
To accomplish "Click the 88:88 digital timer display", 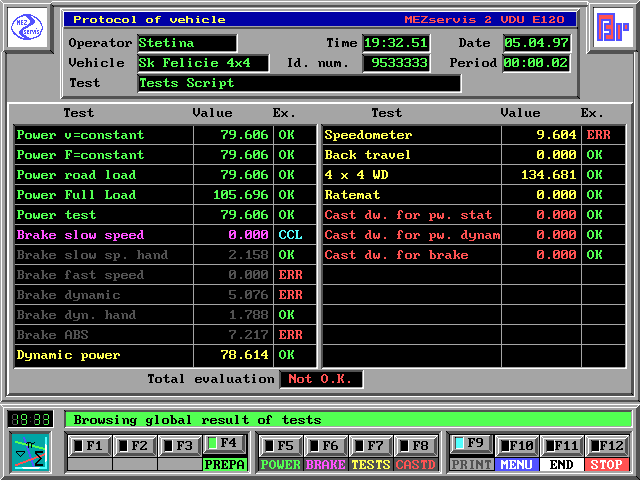I will [x=30, y=420].
